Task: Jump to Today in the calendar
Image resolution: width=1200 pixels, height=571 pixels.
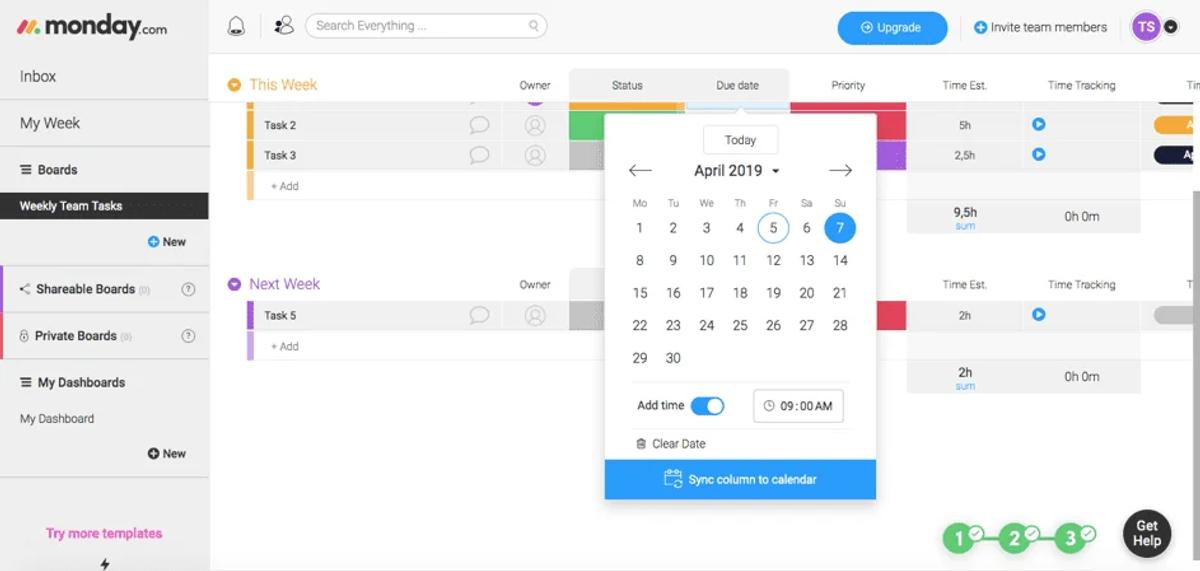Action: click(x=740, y=140)
